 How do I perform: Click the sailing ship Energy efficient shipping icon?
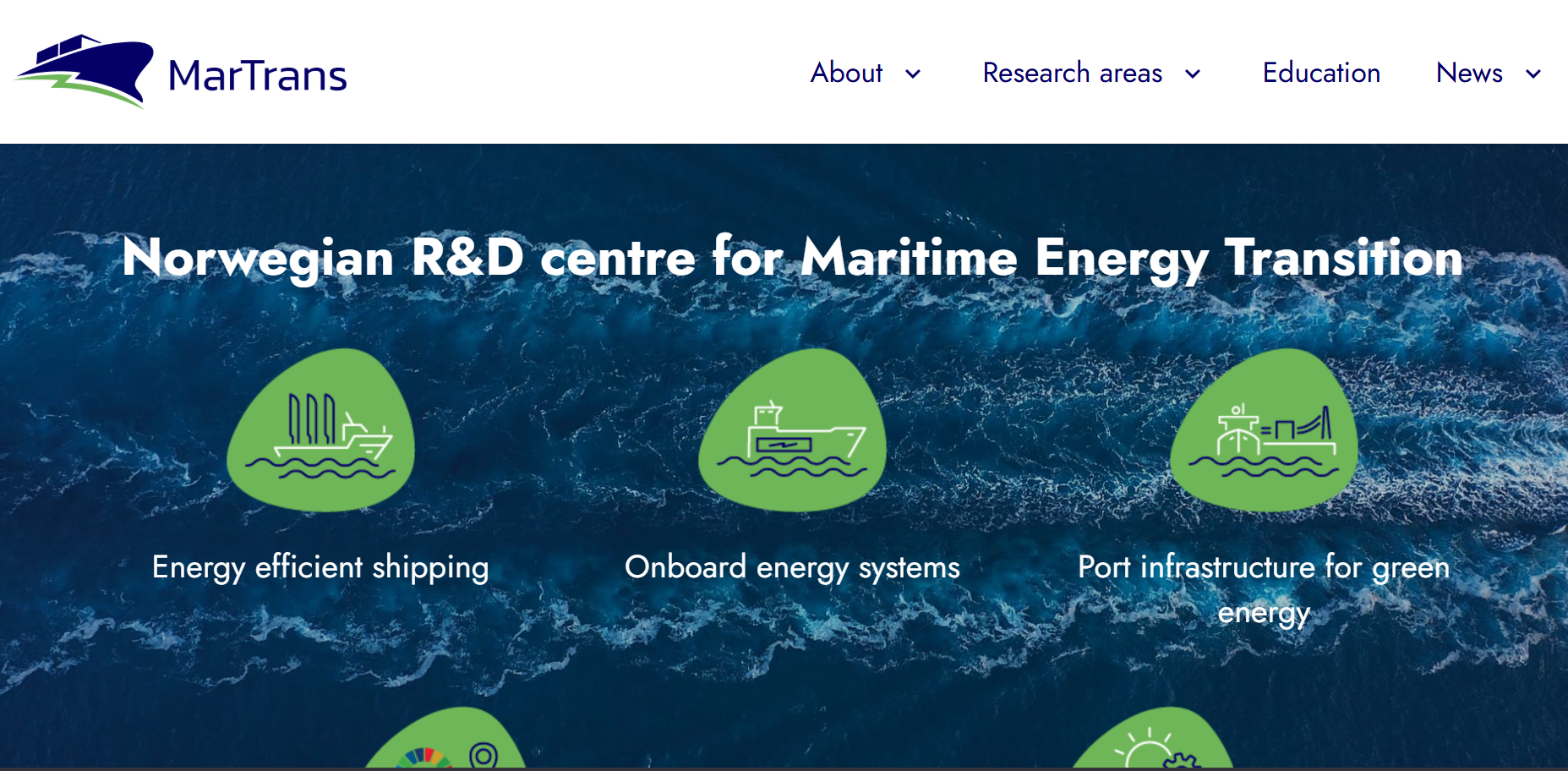[321, 431]
